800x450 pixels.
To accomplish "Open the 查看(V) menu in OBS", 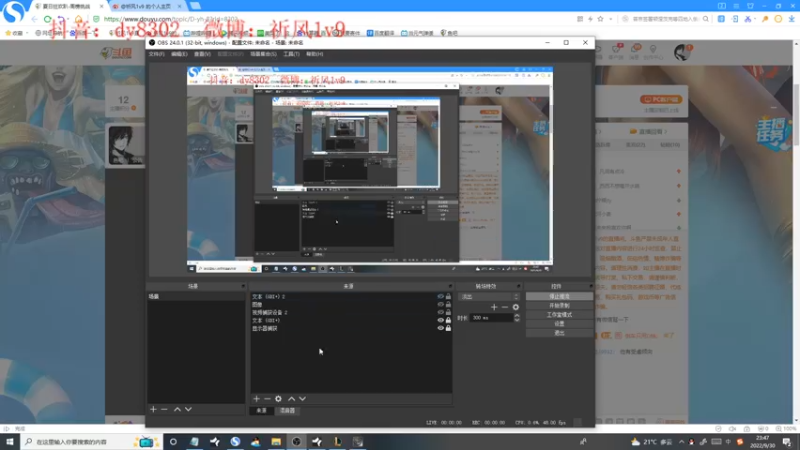I will [x=202, y=54].
